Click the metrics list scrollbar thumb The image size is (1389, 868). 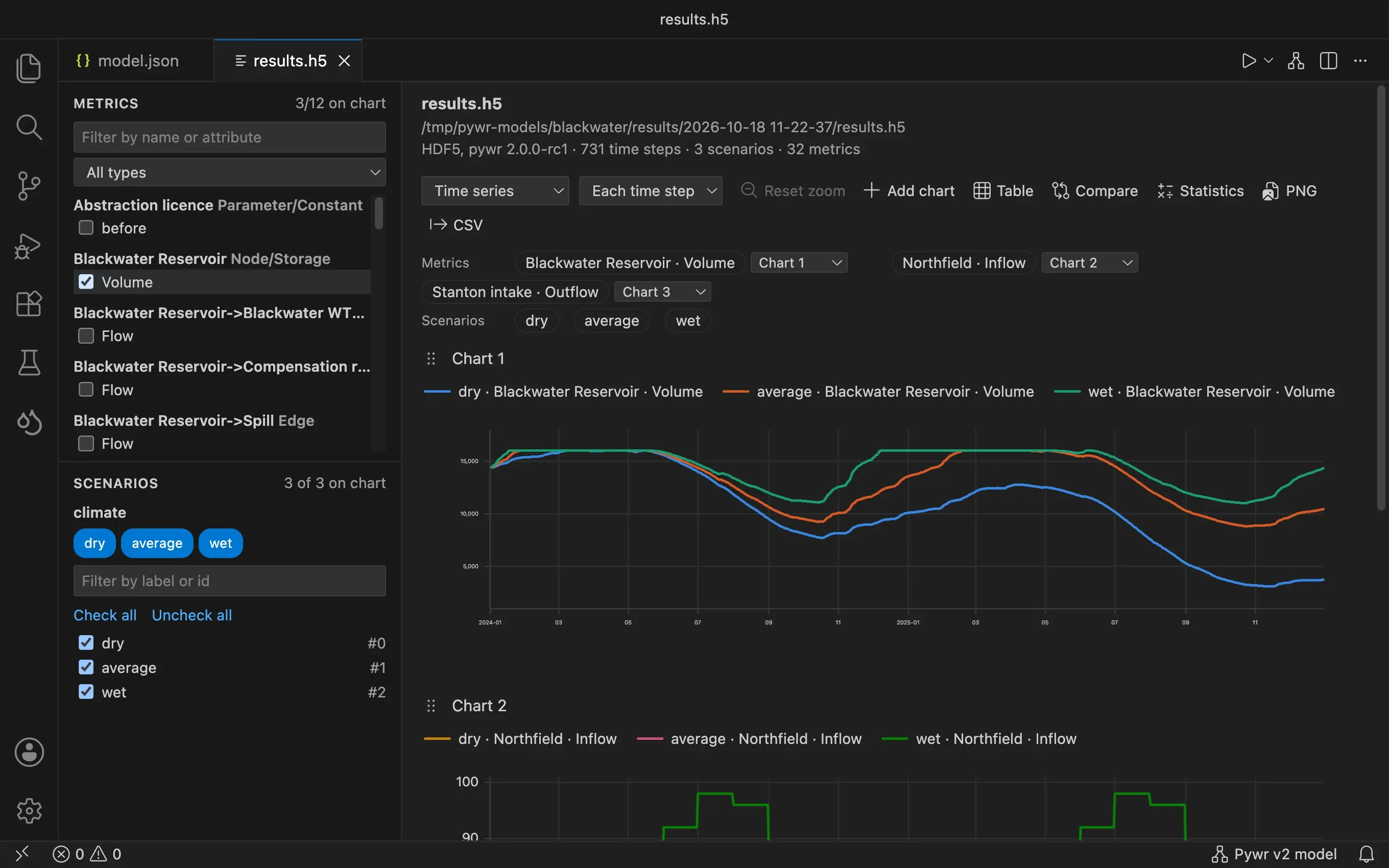(379, 213)
